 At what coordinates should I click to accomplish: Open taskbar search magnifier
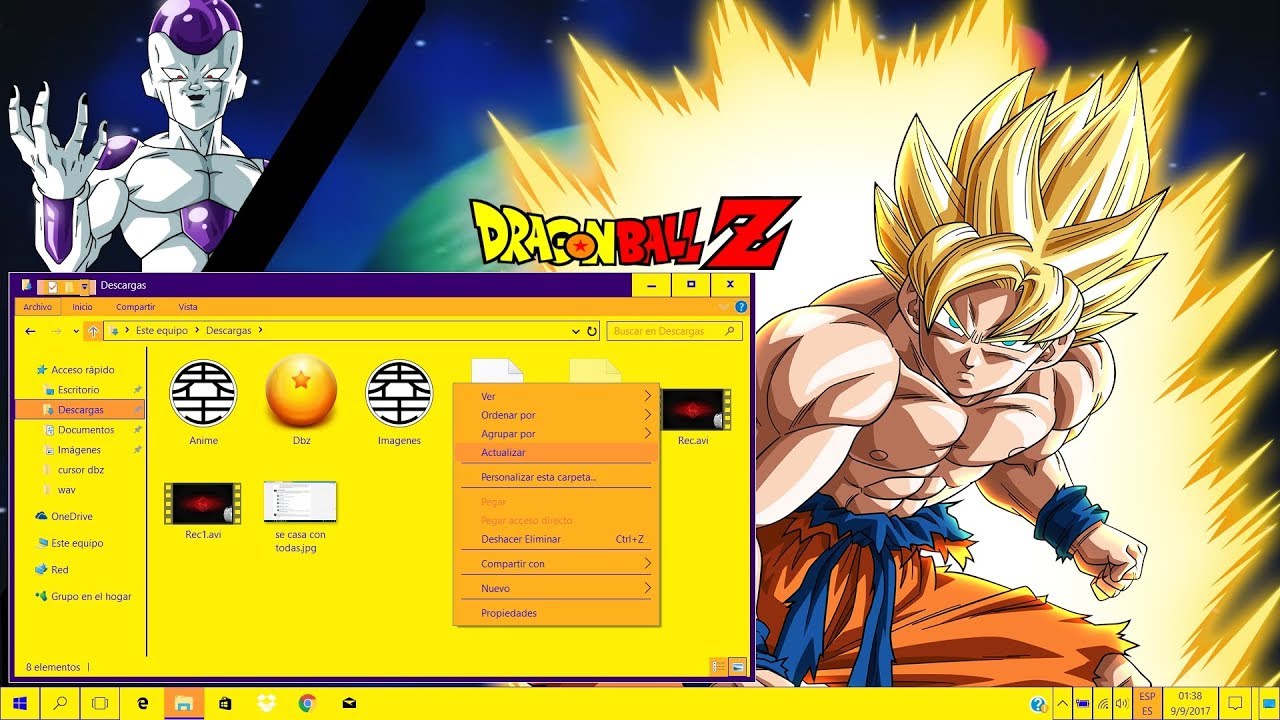click(60, 703)
